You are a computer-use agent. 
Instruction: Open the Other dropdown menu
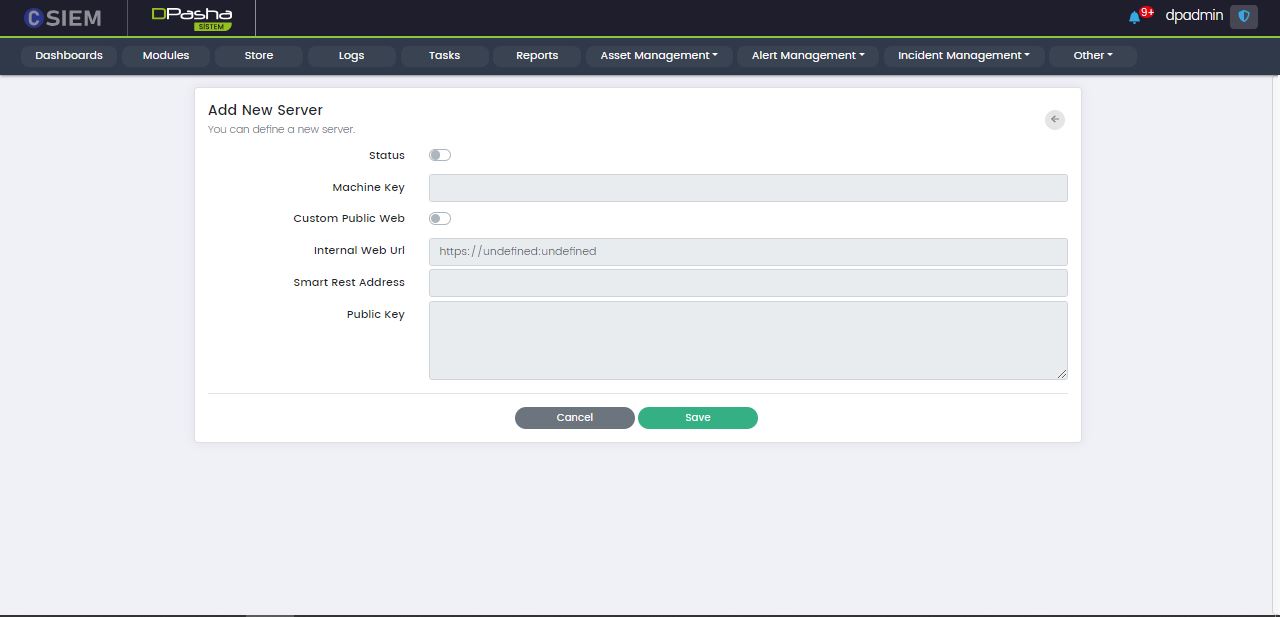1092,56
